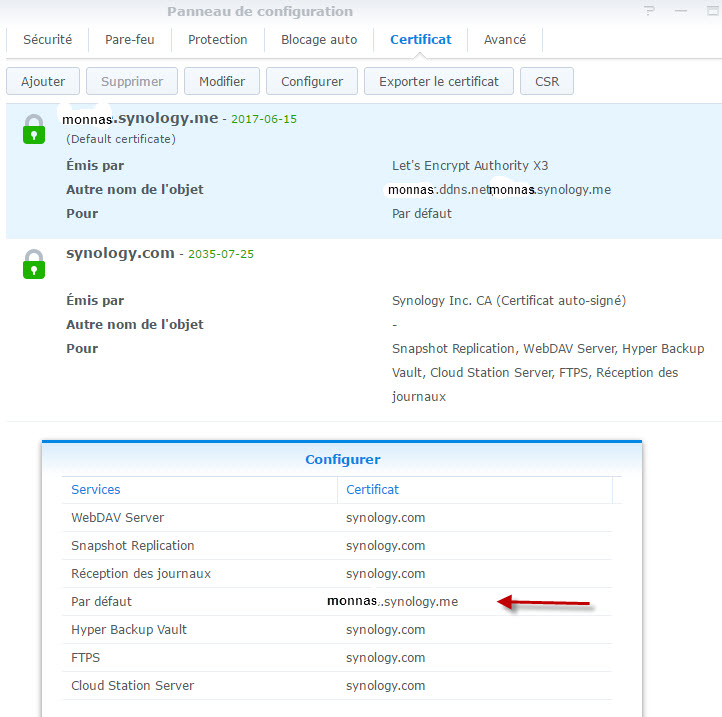Select the synology.com certificate title
The image size is (722, 717).
coord(120,253)
